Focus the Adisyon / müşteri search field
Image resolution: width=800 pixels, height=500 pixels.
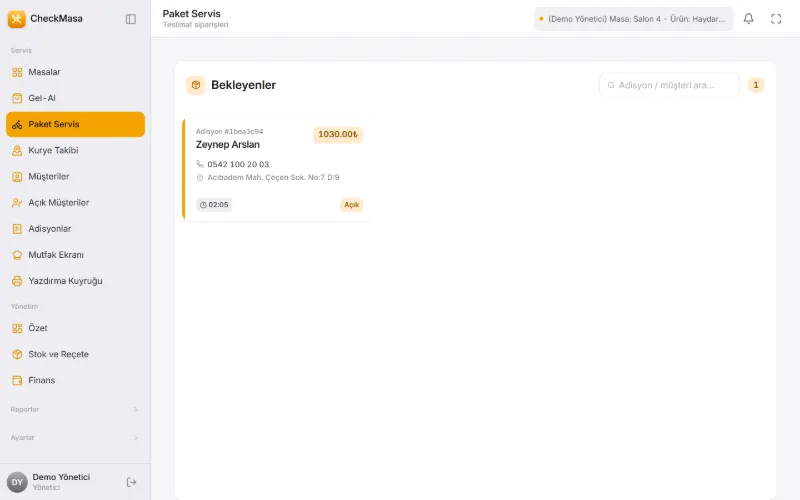[669, 85]
